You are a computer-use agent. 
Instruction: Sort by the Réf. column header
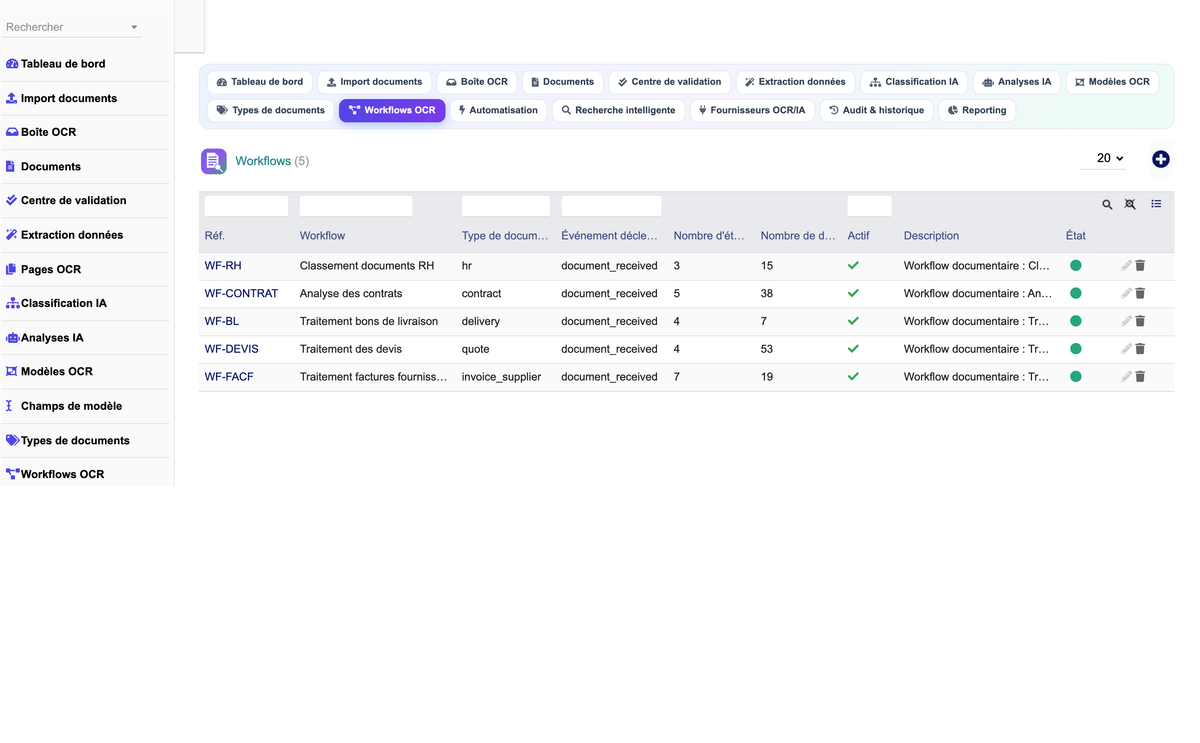tap(215, 236)
